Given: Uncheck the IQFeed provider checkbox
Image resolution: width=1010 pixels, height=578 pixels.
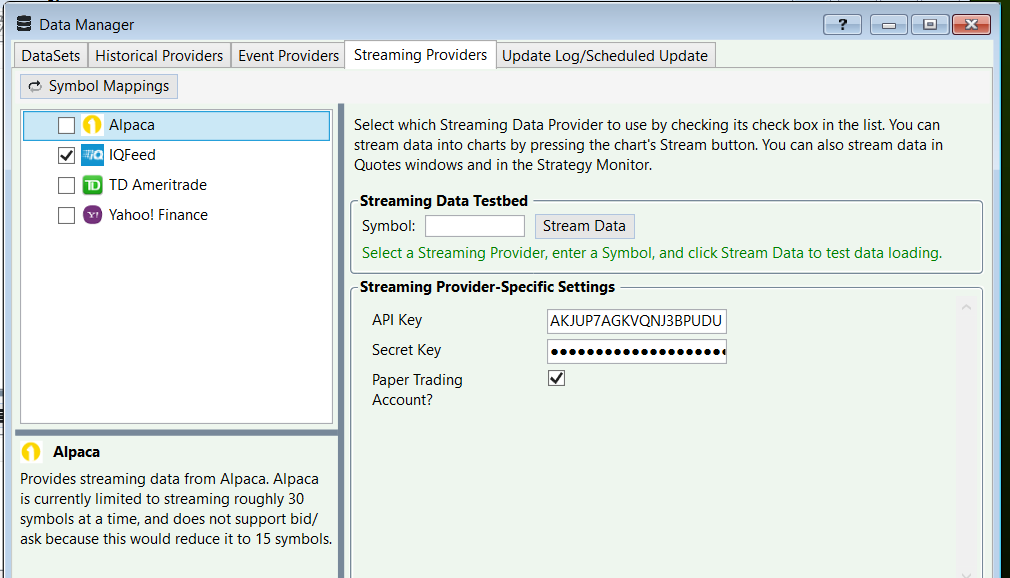Looking at the screenshot, I should click(66, 156).
